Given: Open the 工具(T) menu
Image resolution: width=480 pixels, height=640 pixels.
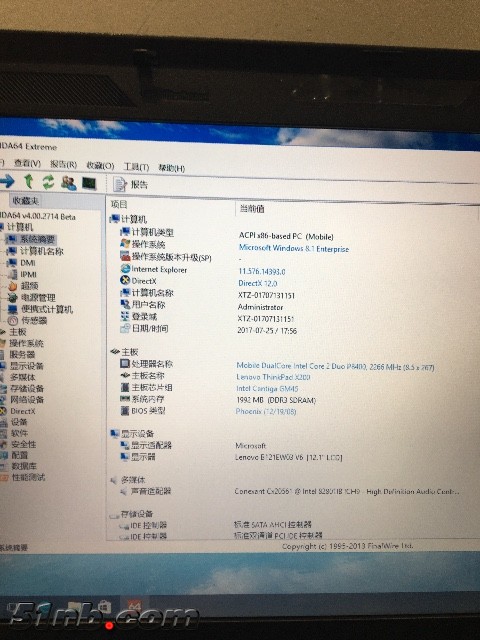Looking at the screenshot, I should pyautogui.click(x=136, y=167).
